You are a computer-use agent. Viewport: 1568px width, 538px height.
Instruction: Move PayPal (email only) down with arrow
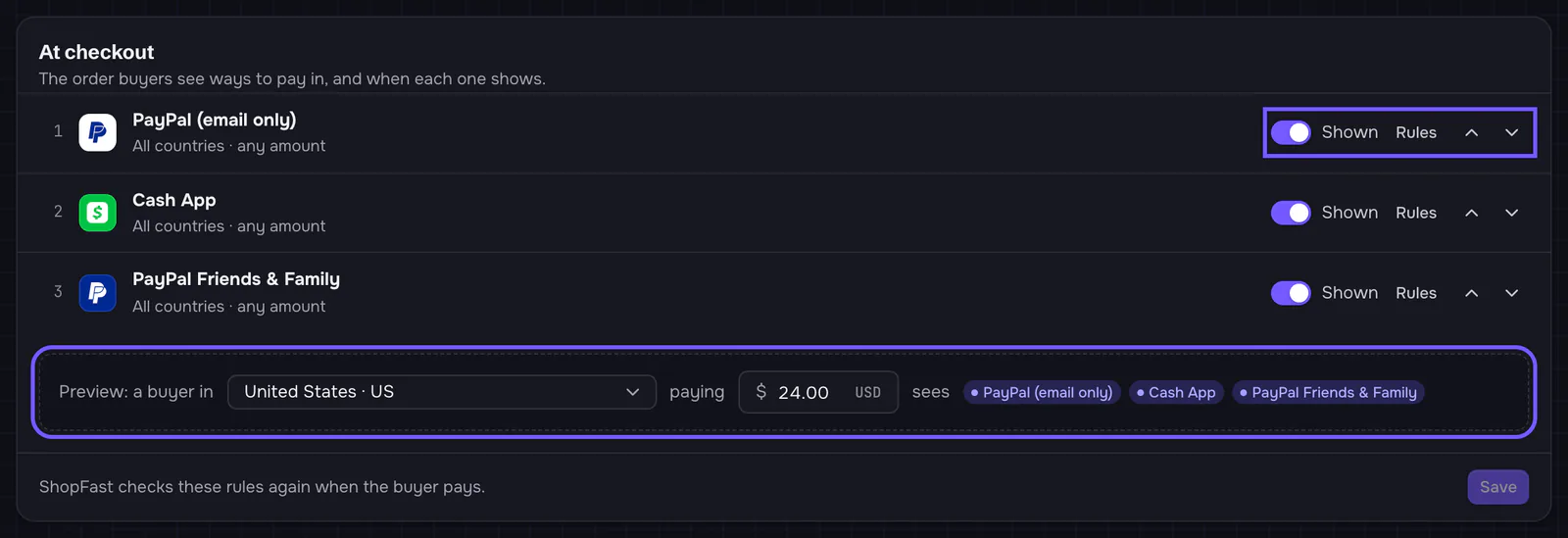[1511, 132]
